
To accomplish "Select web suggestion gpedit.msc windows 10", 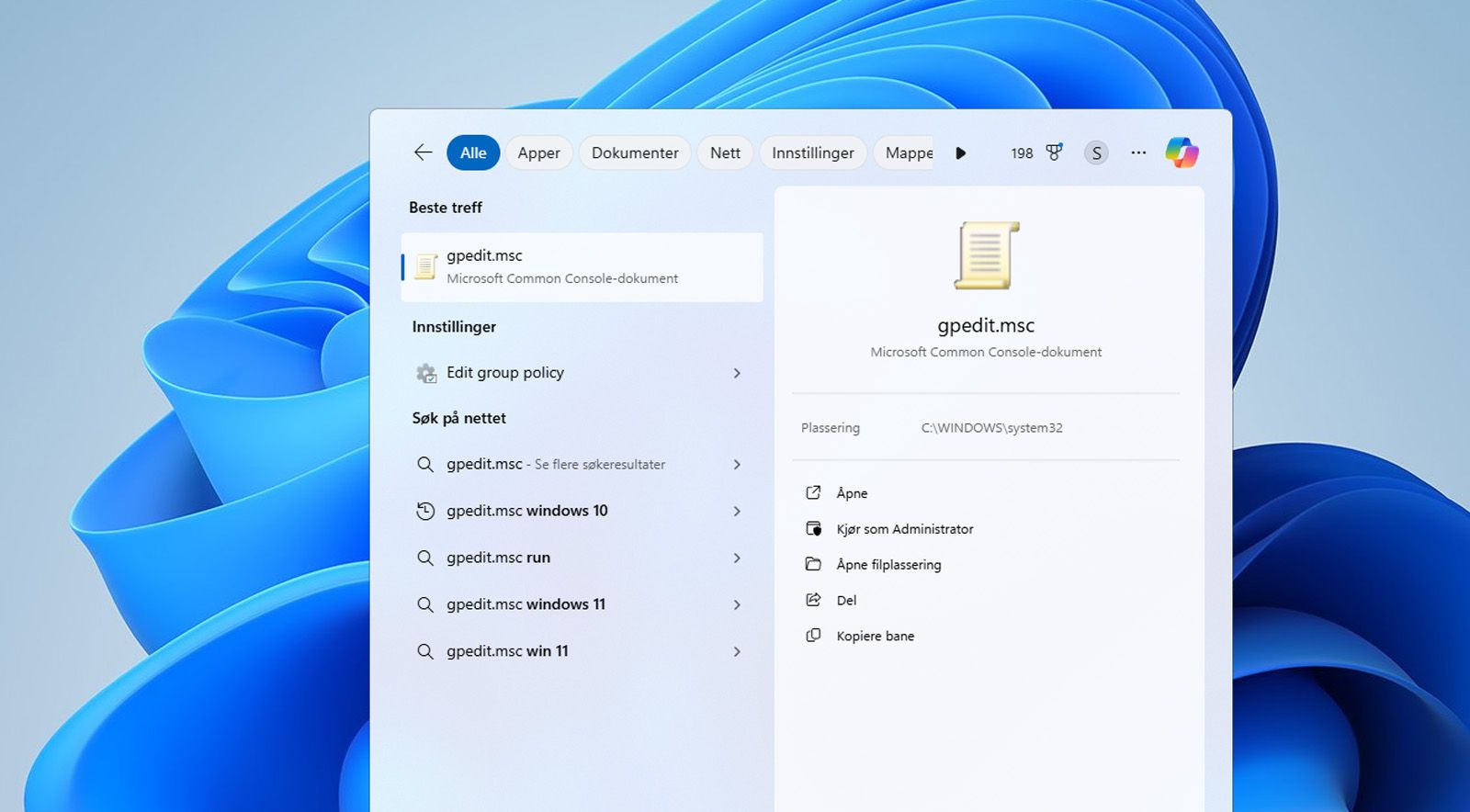I will tap(582, 511).
